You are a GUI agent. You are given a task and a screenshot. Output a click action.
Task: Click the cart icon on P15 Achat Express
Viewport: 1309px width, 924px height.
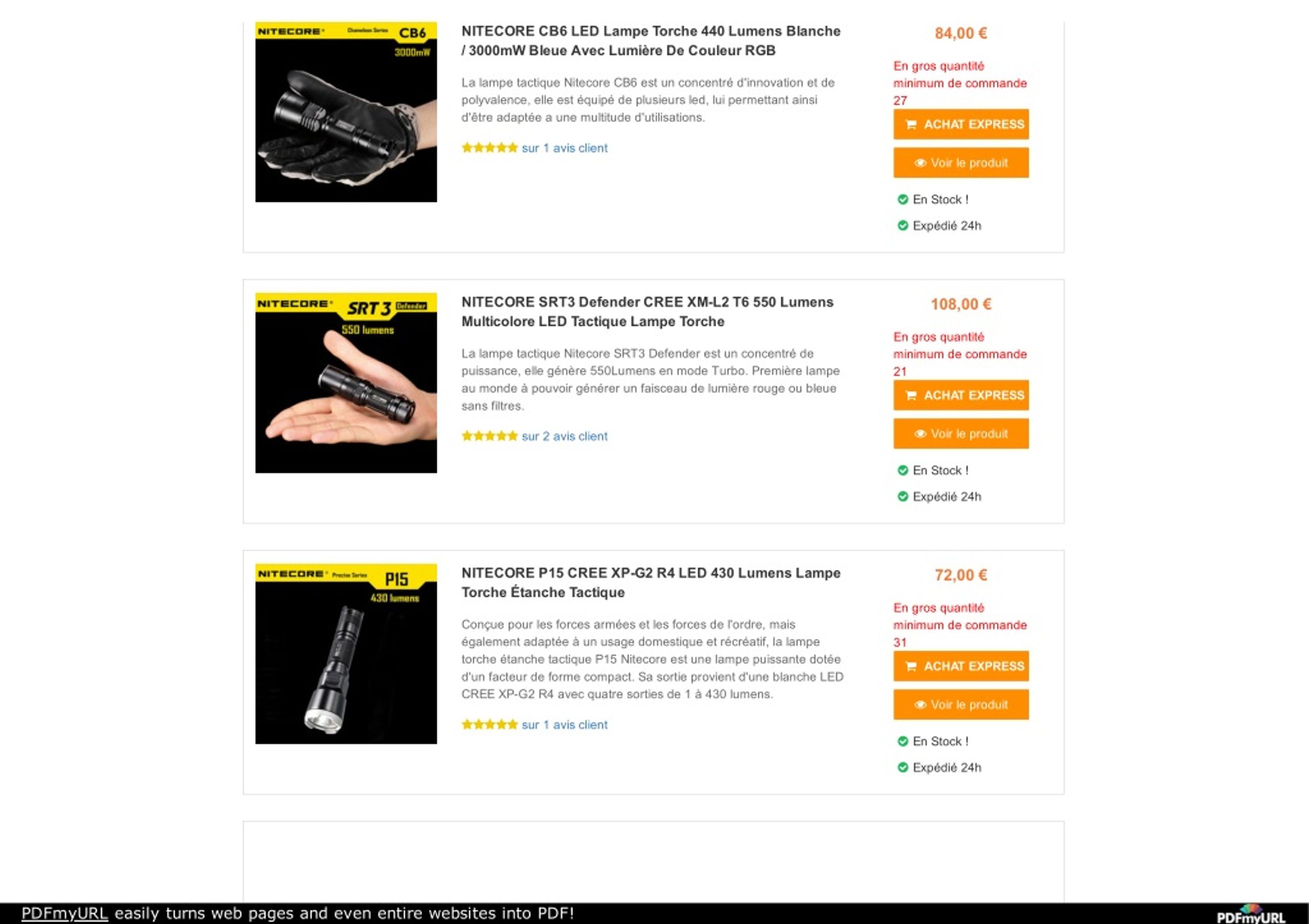911,666
